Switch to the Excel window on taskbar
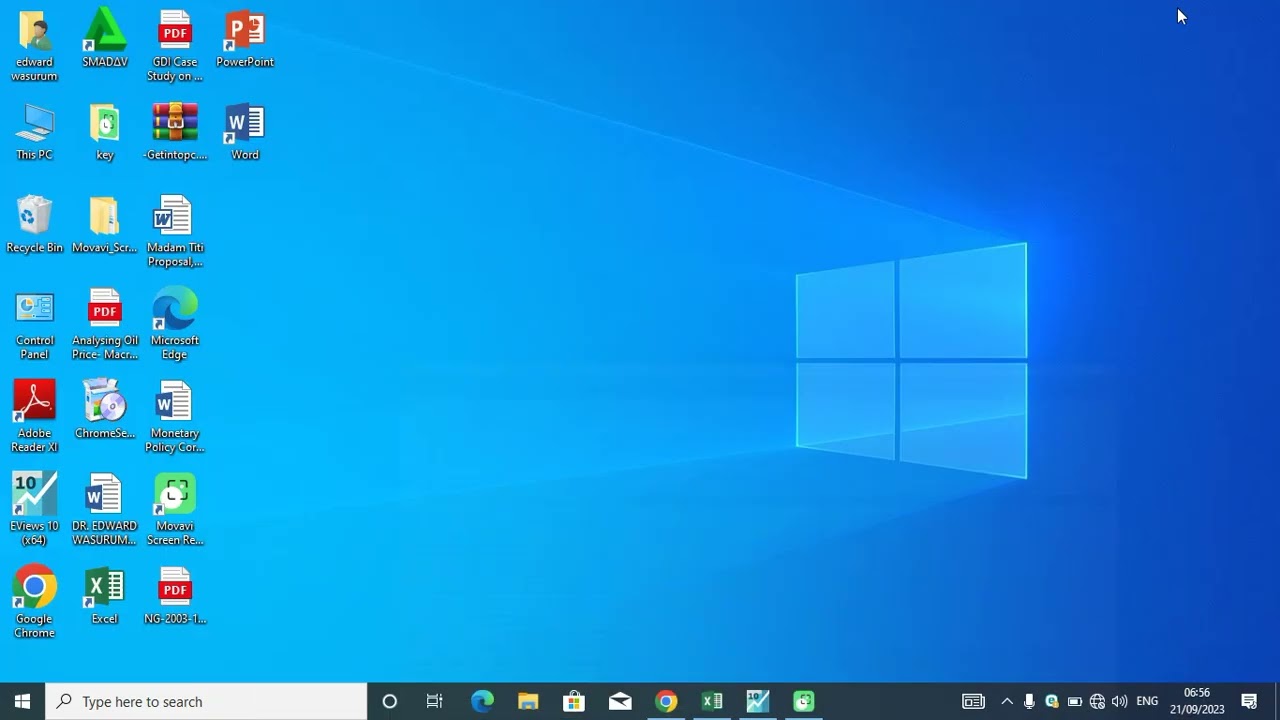 pos(712,702)
